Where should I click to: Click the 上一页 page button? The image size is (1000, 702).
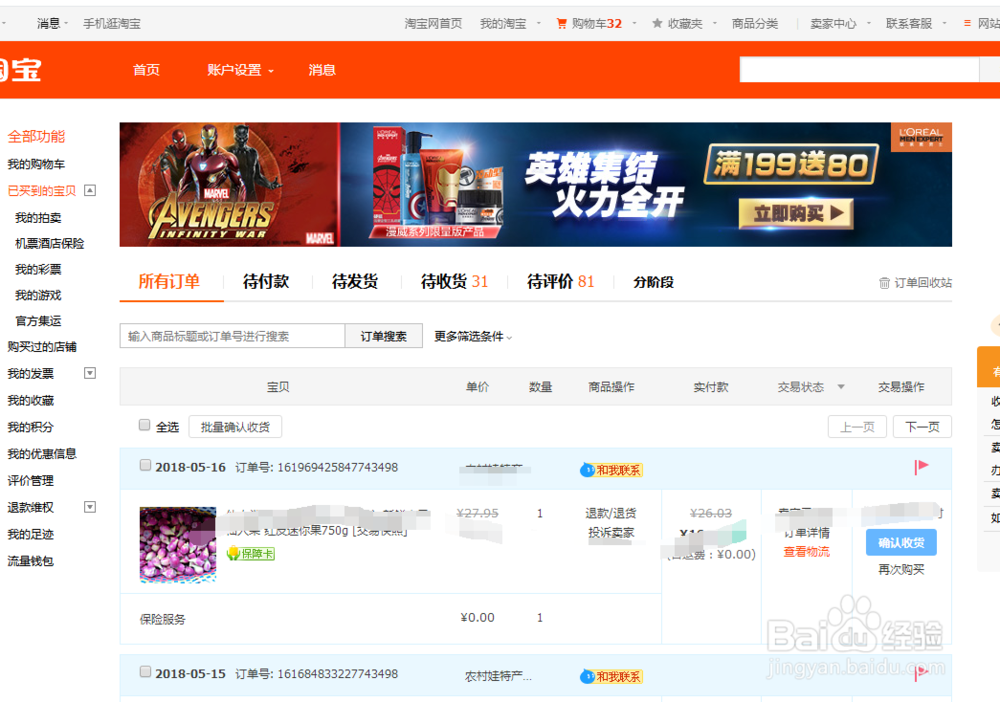pyautogui.click(x=857, y=427)
